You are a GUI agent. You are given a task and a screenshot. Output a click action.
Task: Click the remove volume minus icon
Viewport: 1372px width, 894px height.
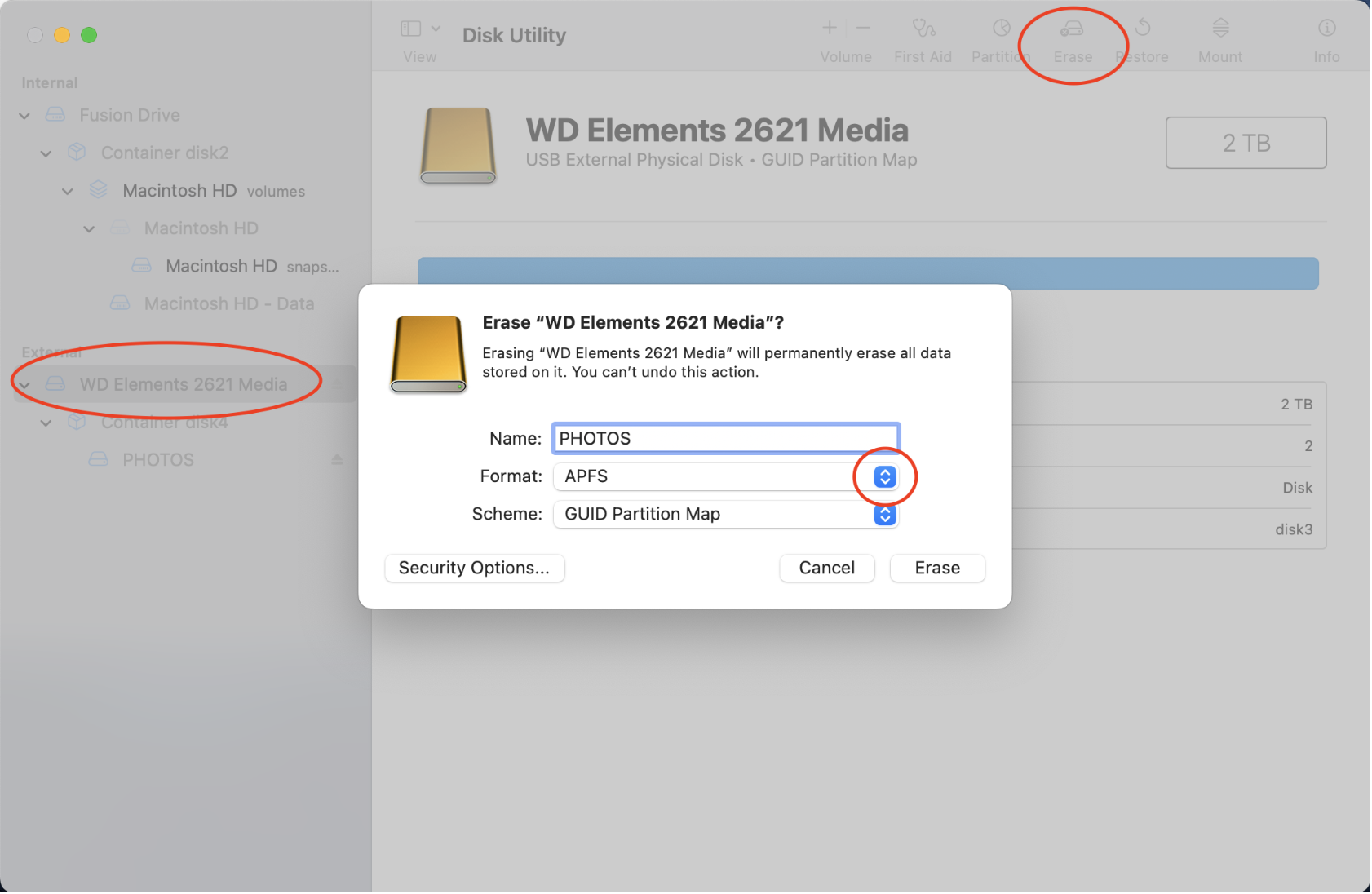tap(863, 29)
